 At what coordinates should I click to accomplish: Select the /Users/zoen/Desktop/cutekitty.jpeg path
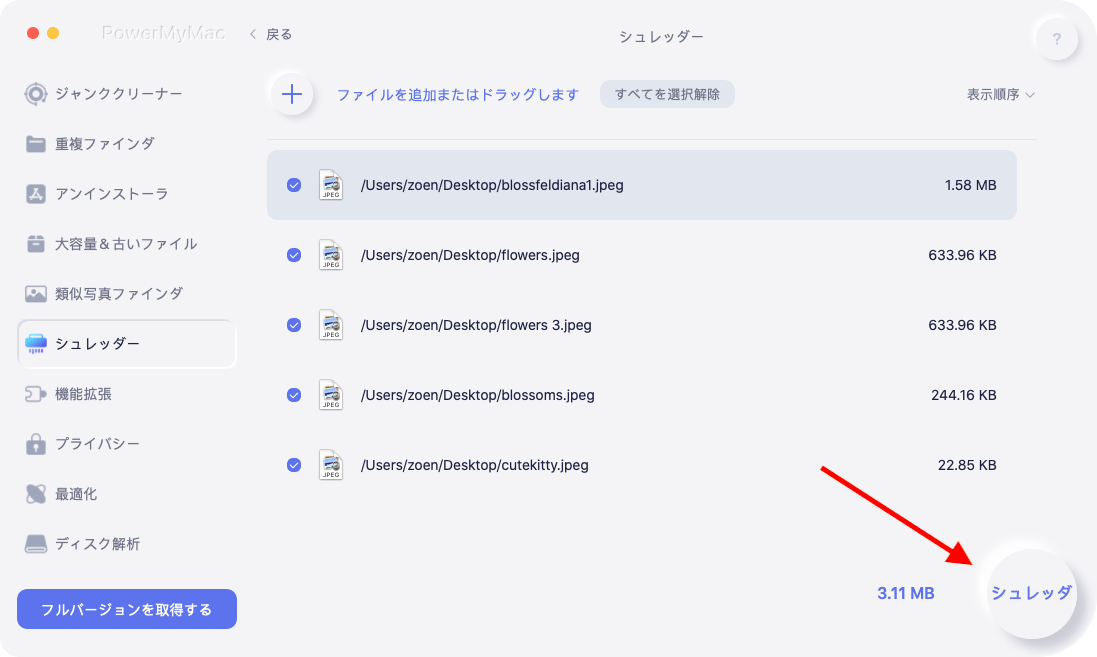pyautogui.click(x=474, y=465)
